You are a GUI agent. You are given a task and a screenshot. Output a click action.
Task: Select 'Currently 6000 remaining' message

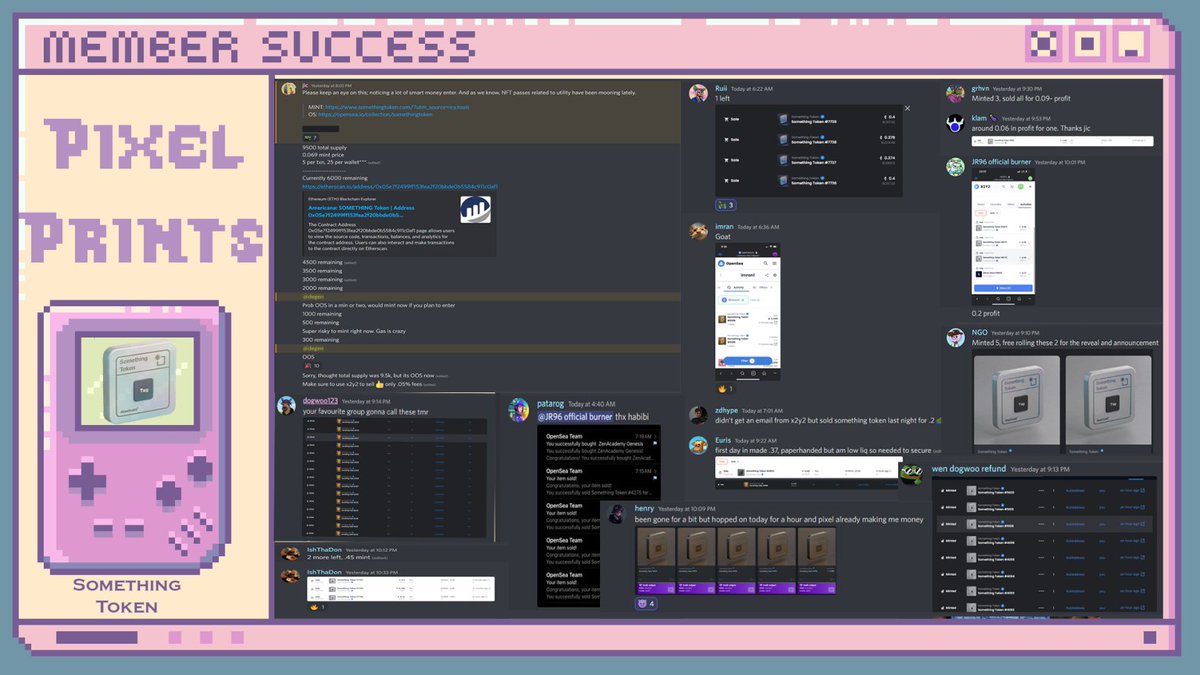click(335, 178)
